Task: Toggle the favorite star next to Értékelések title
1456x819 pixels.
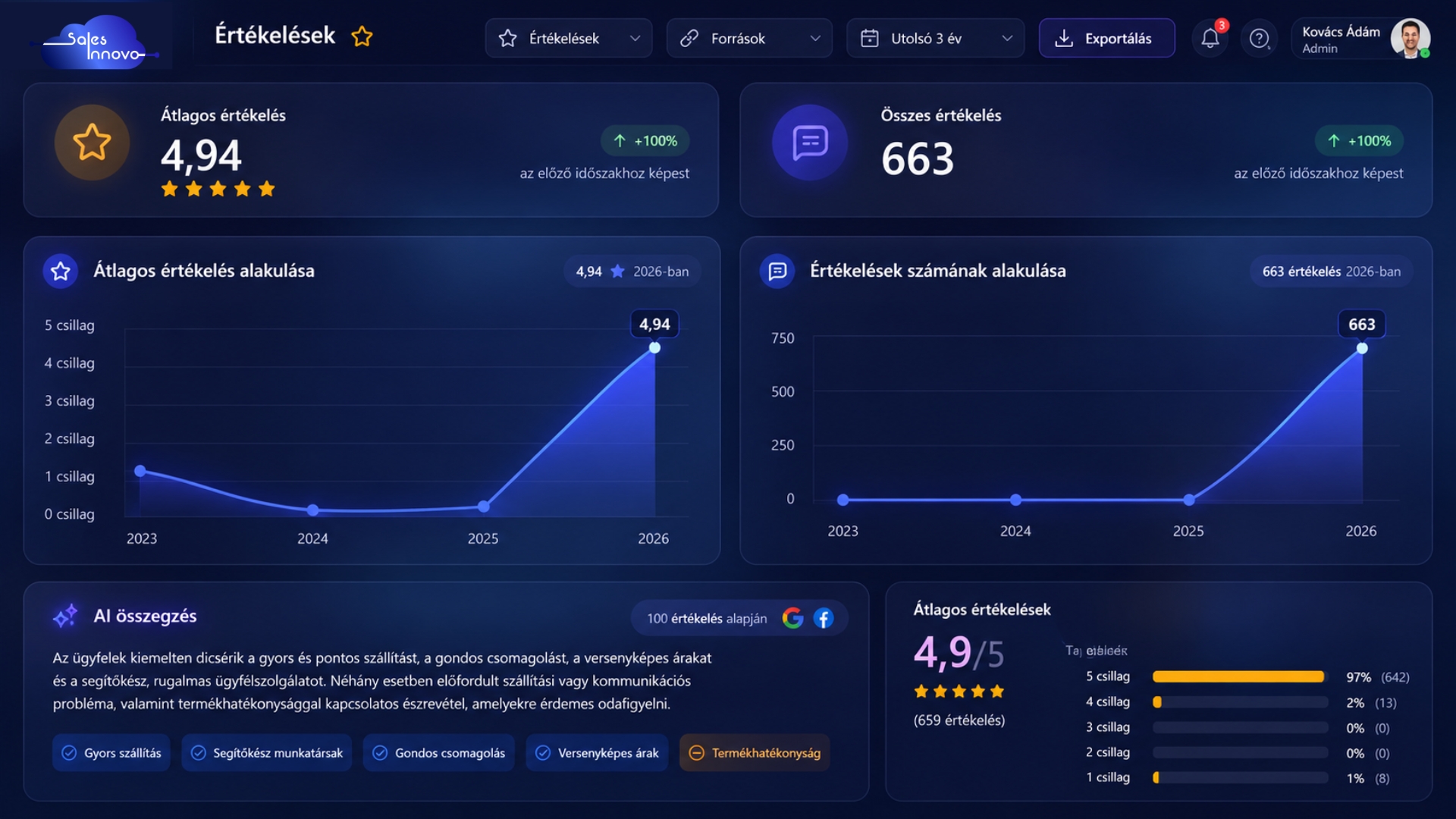Action: (x=362, y=36)
